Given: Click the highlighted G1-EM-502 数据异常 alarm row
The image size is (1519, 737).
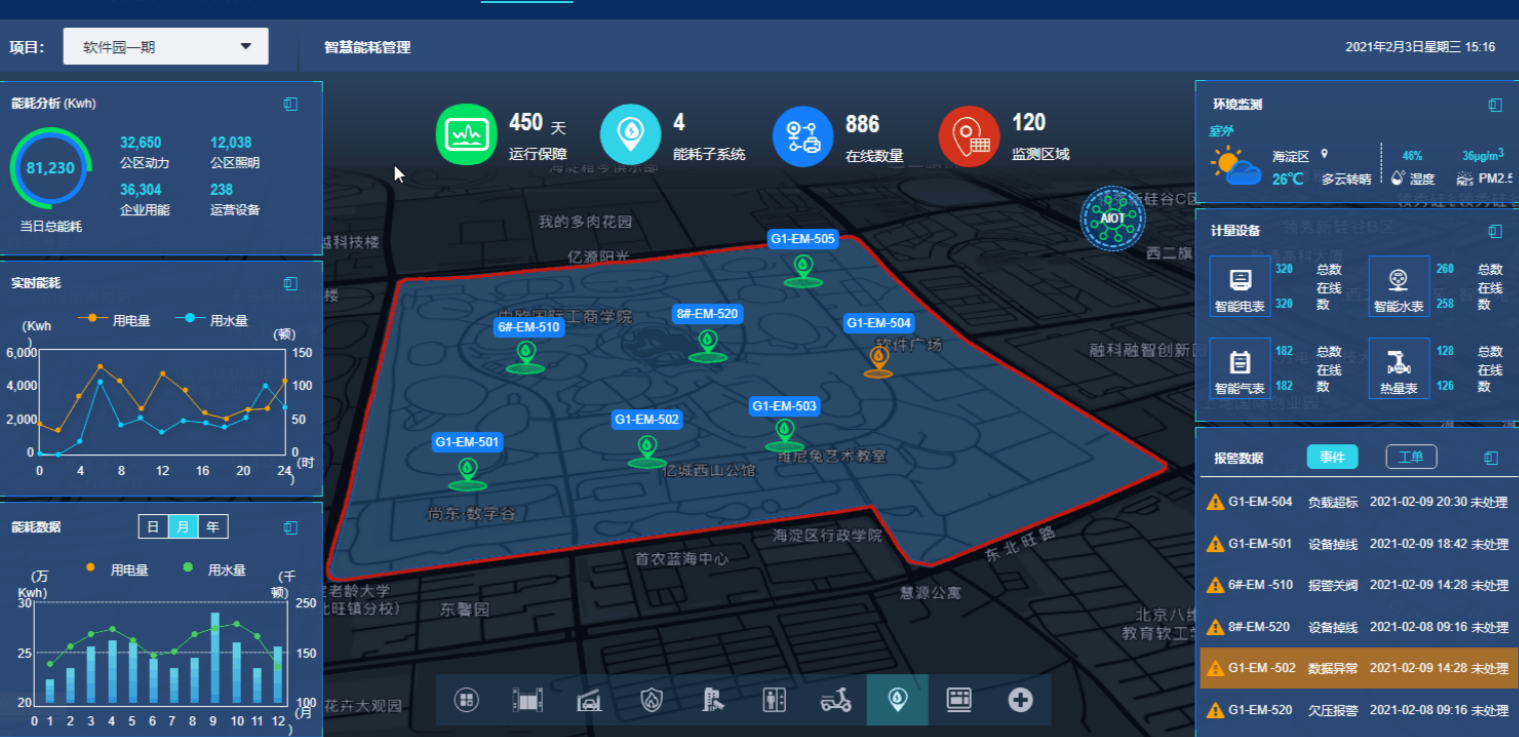Looking at the screenshot, I should coord(1358,669).
